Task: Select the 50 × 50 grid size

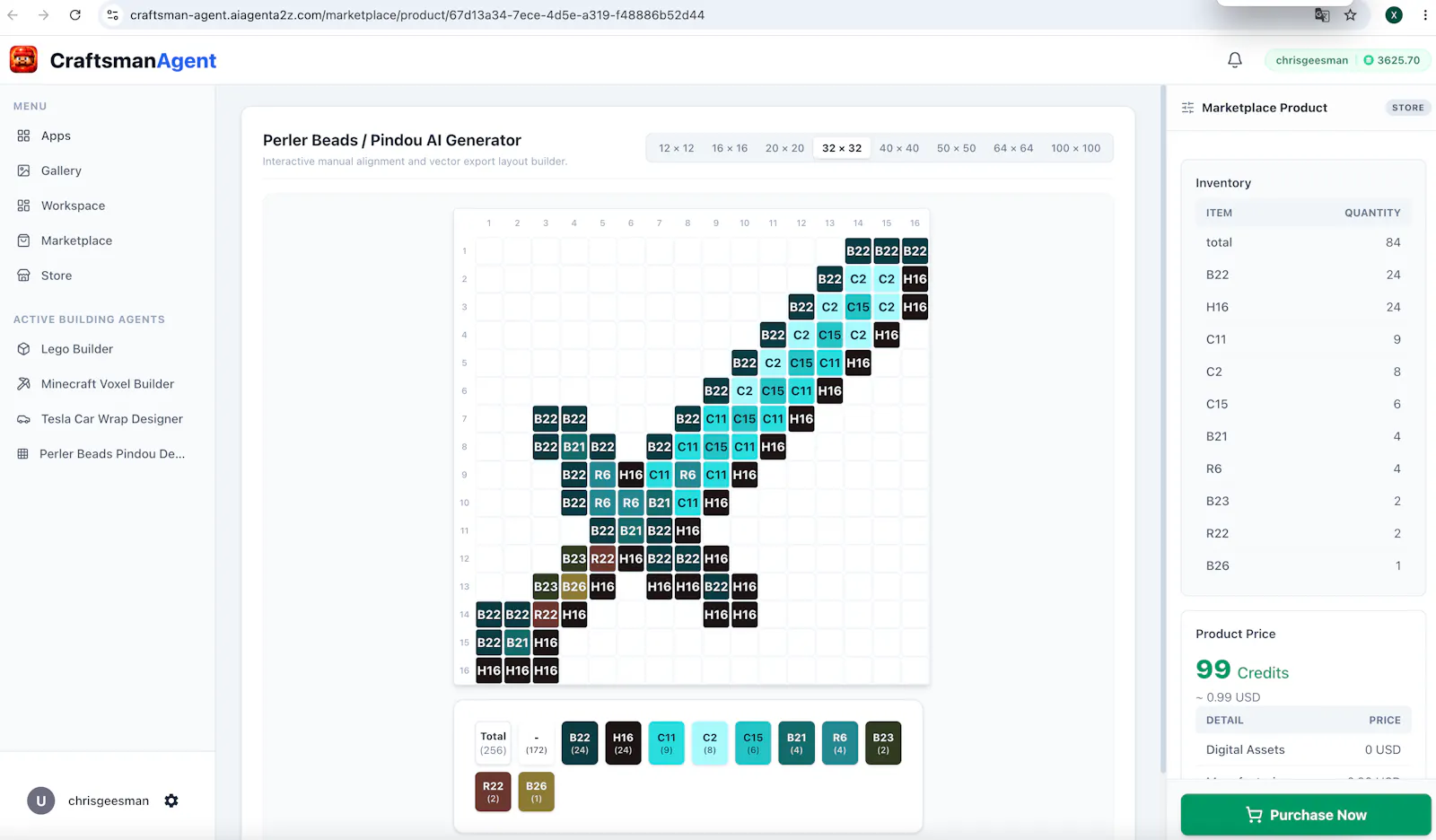Action: (957, 148)
